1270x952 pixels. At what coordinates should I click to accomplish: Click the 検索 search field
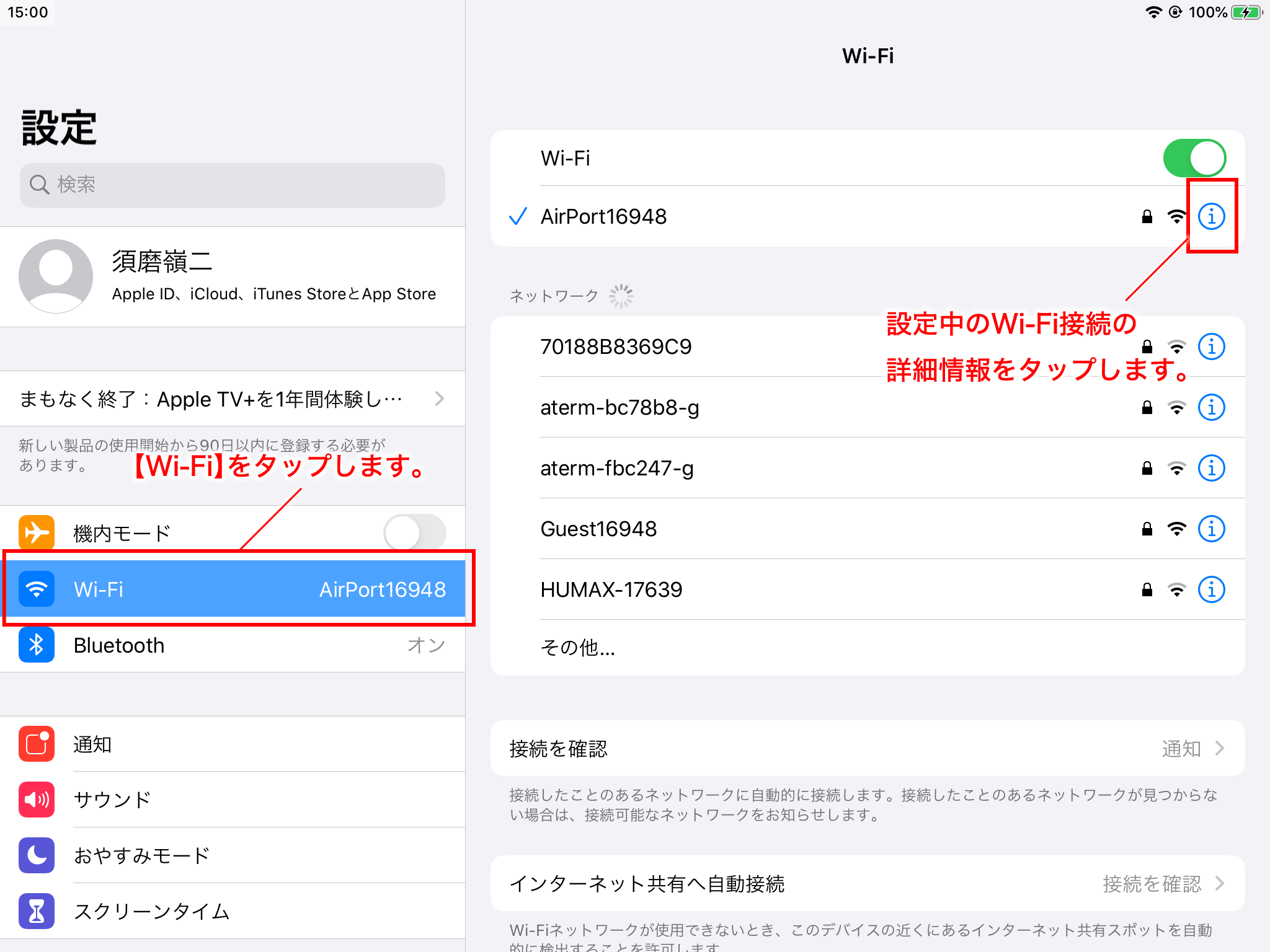[x=233, y=185]
